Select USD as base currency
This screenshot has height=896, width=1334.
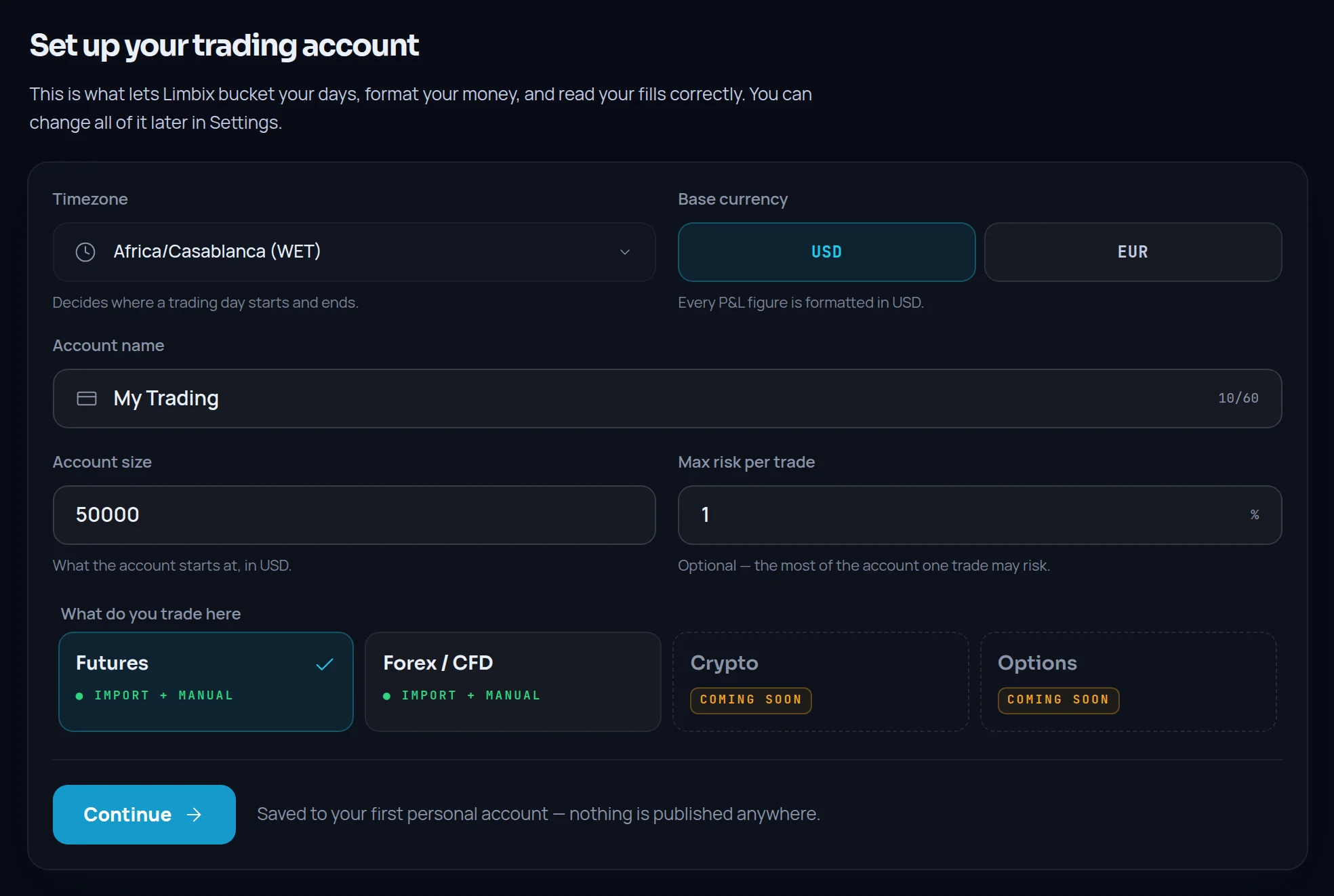click(826, 252)
